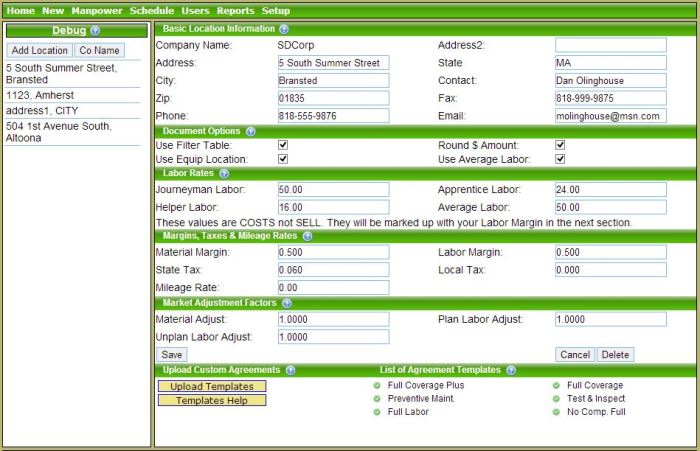Click Average Labor rate field

pos(611,208)
